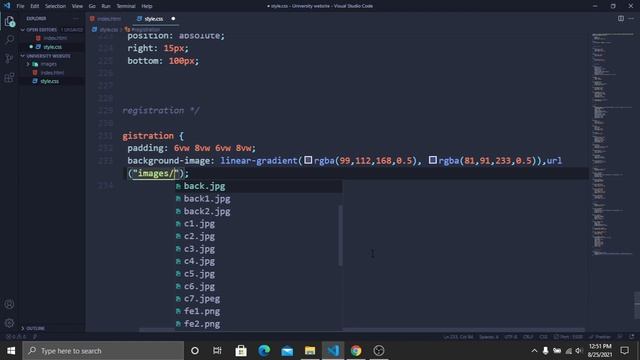Screen dimensions: 640x360
Task: Open the Explorer view in activity bar
Action: point(9,21)
